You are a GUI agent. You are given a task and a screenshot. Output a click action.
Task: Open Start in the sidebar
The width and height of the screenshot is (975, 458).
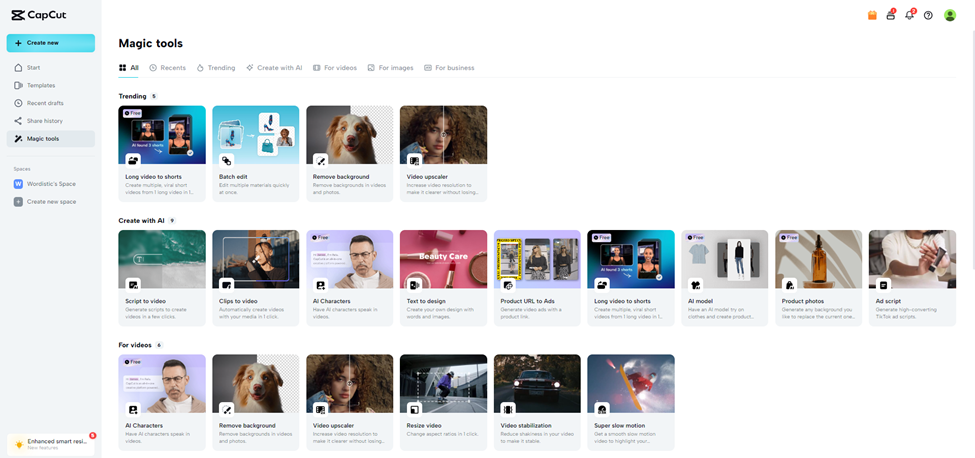click(51, 67)
